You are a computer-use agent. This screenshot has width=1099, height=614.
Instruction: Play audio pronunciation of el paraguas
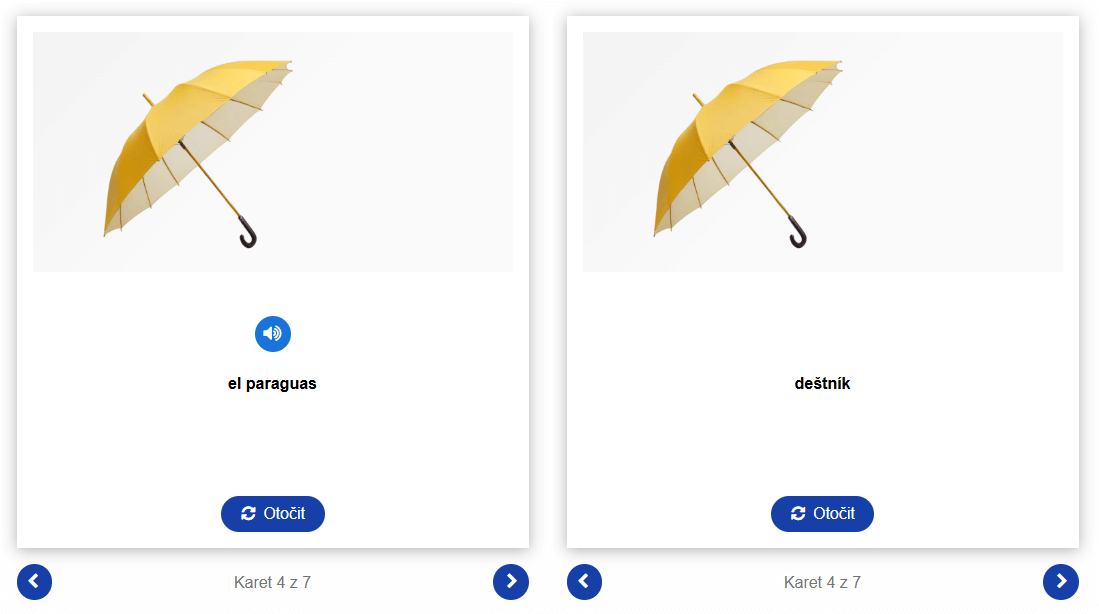point(273,334)
